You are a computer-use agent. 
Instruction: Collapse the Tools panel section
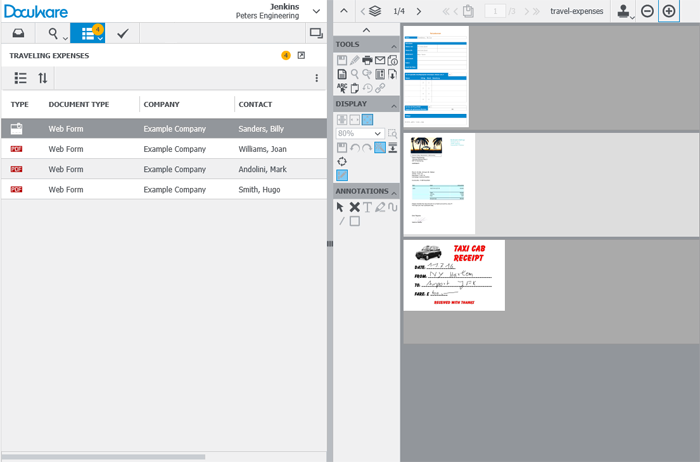click(x=393, y=44)
